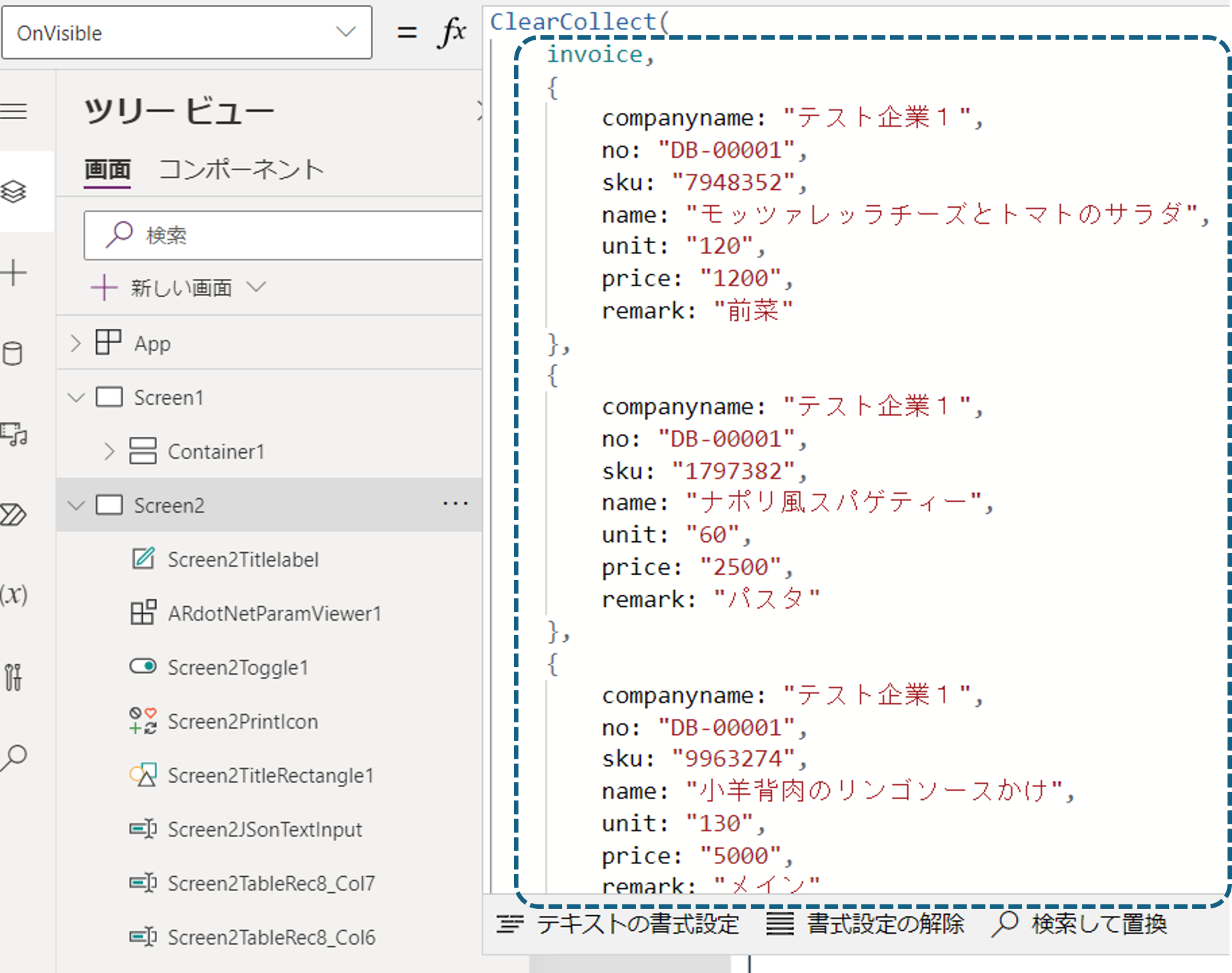Screen dimensions: 1232x973
Task: Open the Data cylinder icon
Action: pos(13,353)
